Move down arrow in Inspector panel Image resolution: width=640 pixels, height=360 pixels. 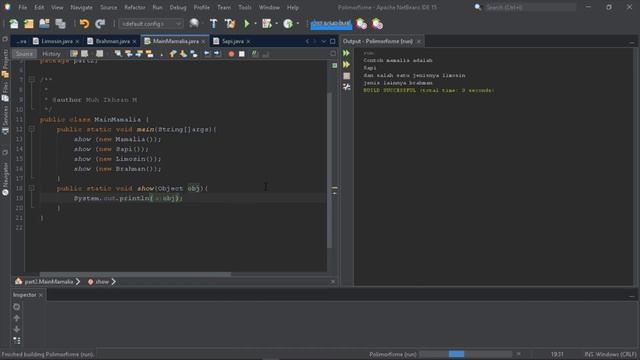point(17,329)
